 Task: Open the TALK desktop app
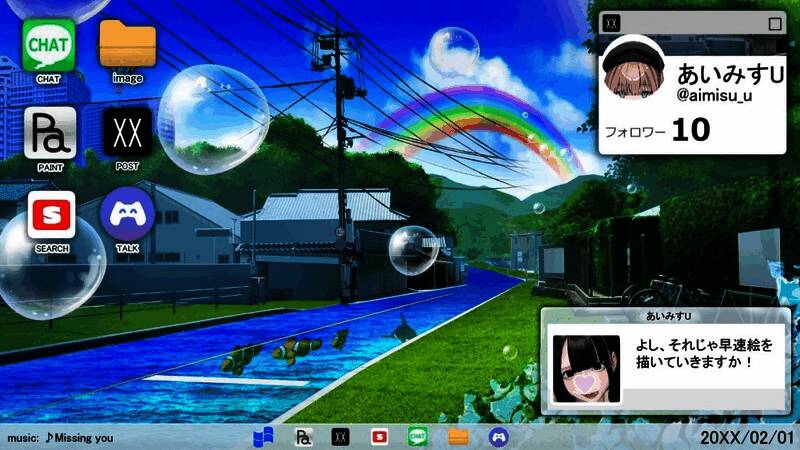127,213
